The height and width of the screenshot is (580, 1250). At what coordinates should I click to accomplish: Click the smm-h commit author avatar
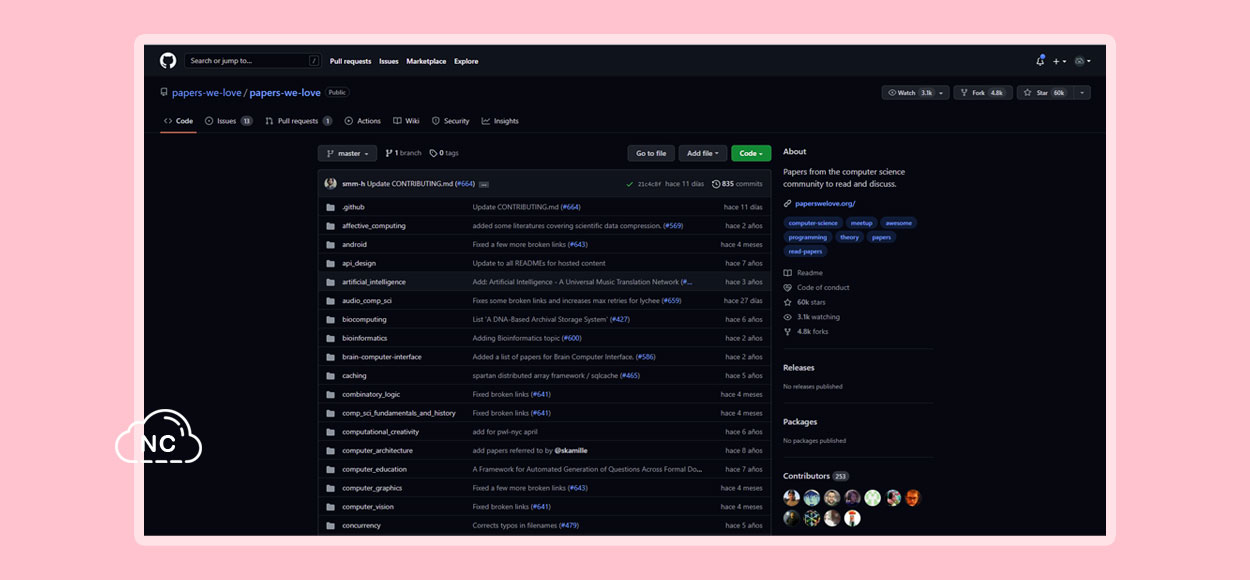click(x=331, y=184)
